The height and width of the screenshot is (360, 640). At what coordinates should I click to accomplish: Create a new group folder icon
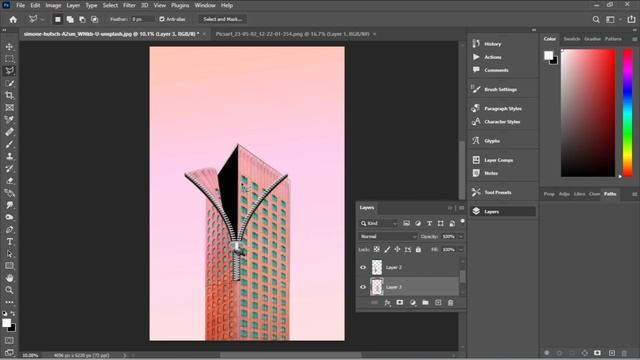tap(425, 303)
